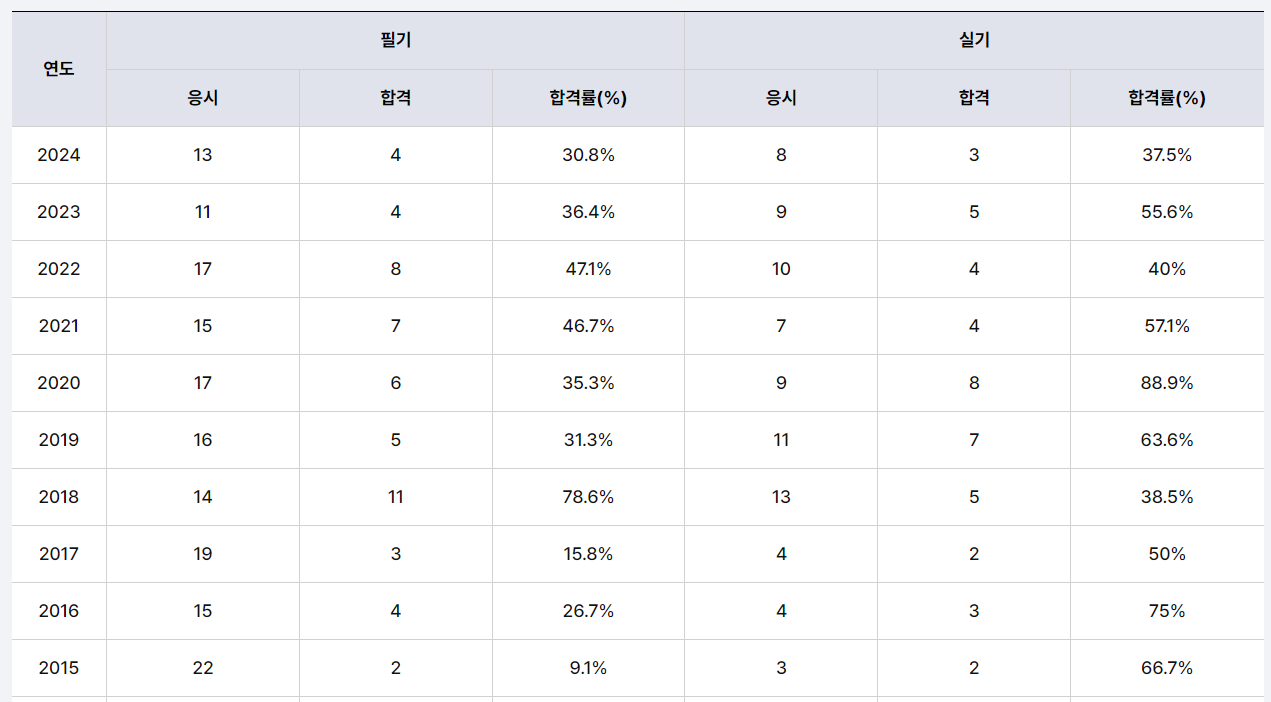Screen dimensions: 1271x702
Task: Click the 필기 group header
Action: pyautogui.click(x=395, y=41)
